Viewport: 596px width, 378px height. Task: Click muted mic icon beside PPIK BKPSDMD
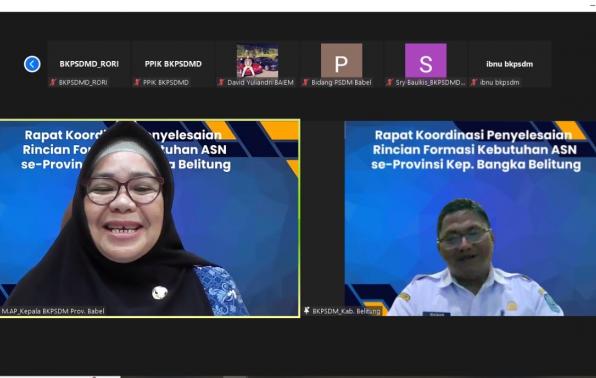coord(137,82)
